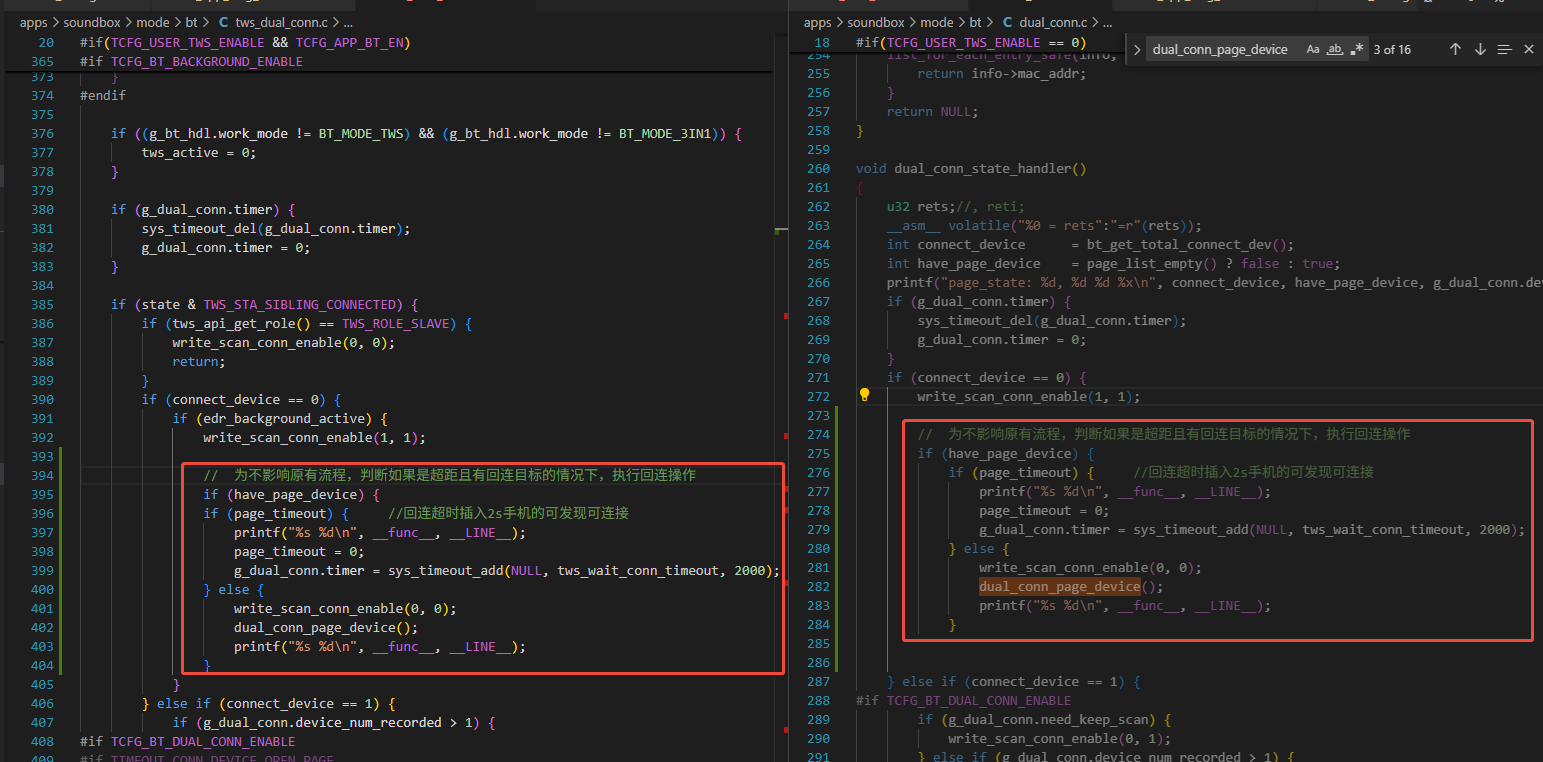Click highlighted dual_conn_page_device on line 282
This screenshot has height=762, width=1543.
pos(1059,586)
